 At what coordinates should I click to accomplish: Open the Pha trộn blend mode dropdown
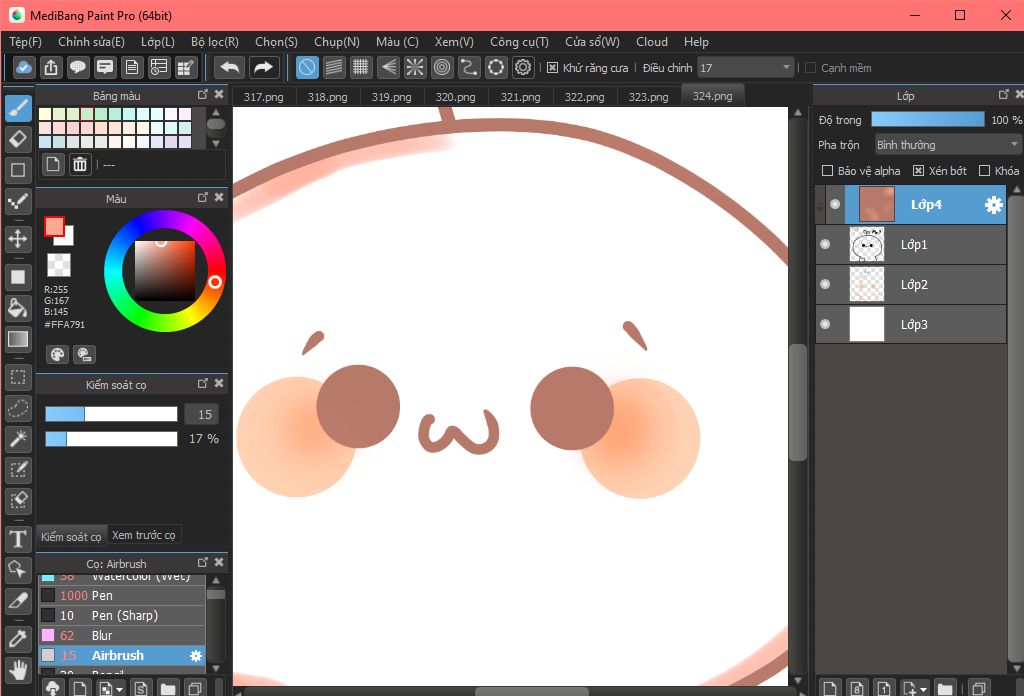tap(947, 145)
